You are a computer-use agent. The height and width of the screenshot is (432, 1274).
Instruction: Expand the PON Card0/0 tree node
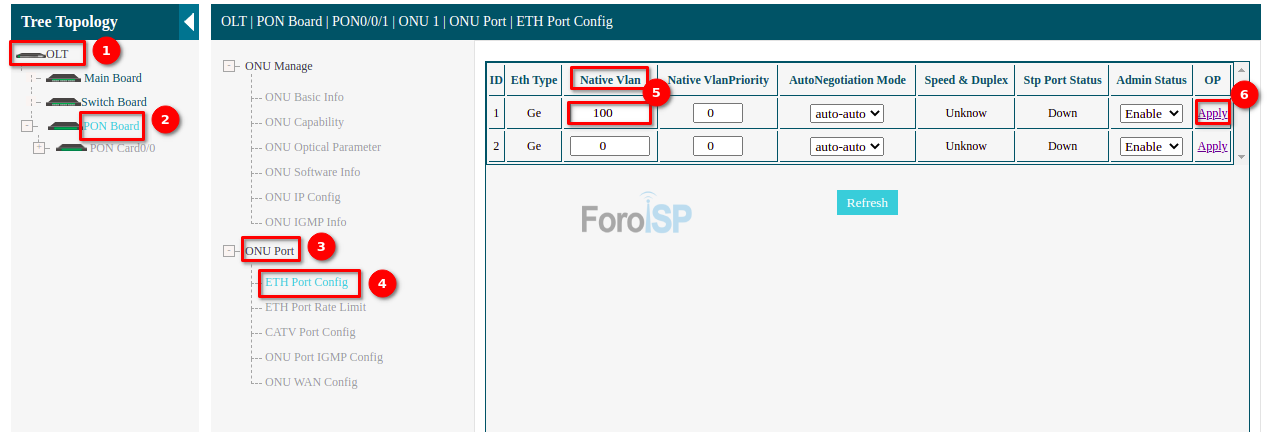tap(40, 148)
